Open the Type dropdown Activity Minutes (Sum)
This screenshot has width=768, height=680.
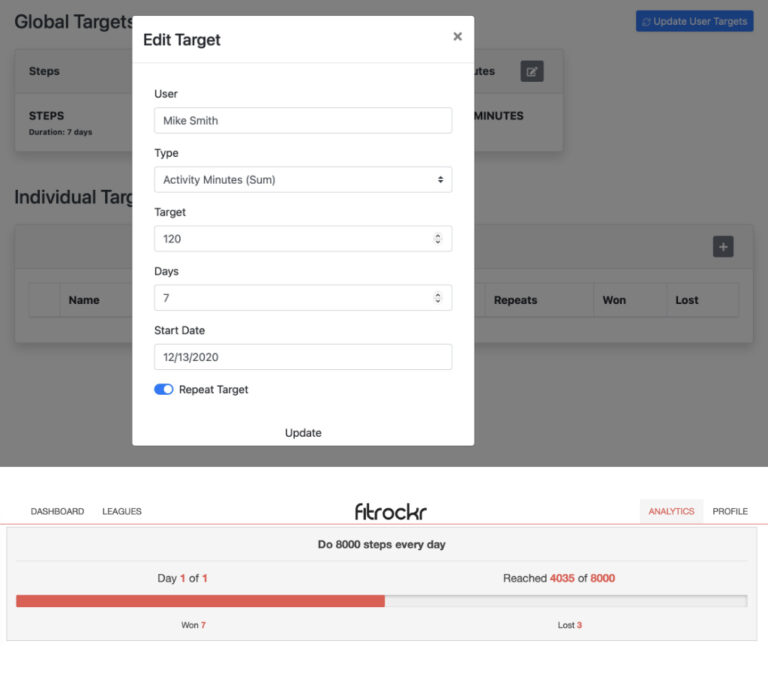point(303,180)
